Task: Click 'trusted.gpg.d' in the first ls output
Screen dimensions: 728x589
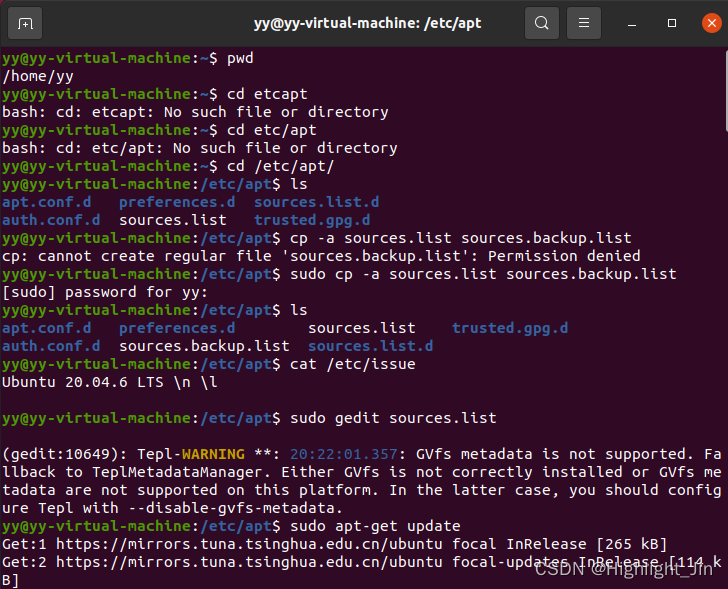Action: pyautogui.click(x=312, y=220)
